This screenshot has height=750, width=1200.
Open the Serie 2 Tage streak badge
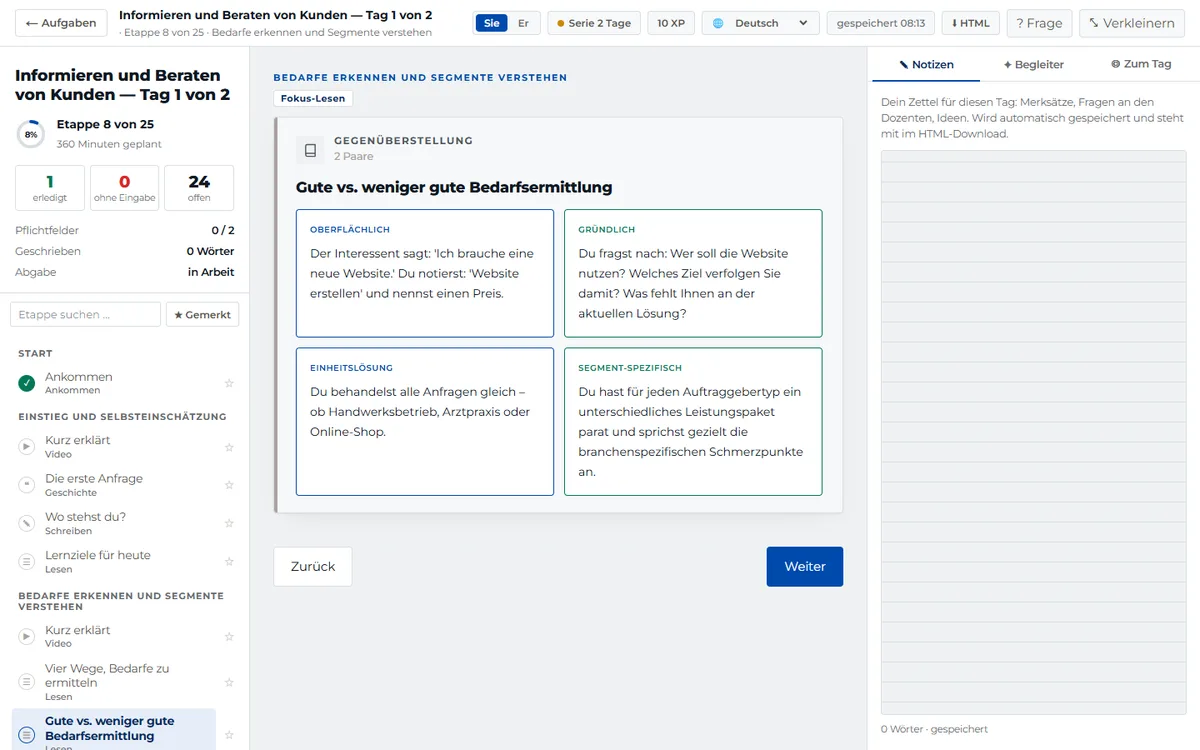coord(594,23)
